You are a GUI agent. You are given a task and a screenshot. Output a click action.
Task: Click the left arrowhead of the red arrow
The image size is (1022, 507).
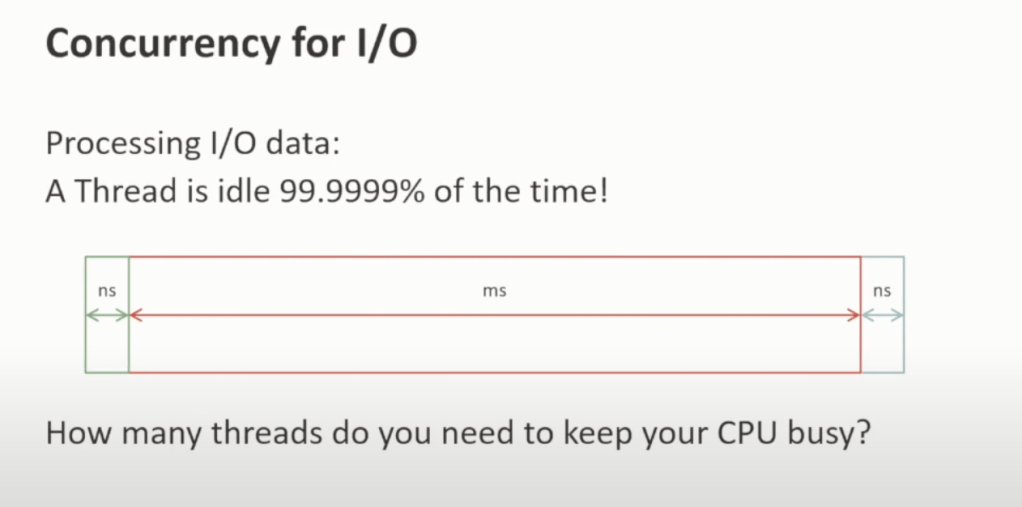click(137, 315)
